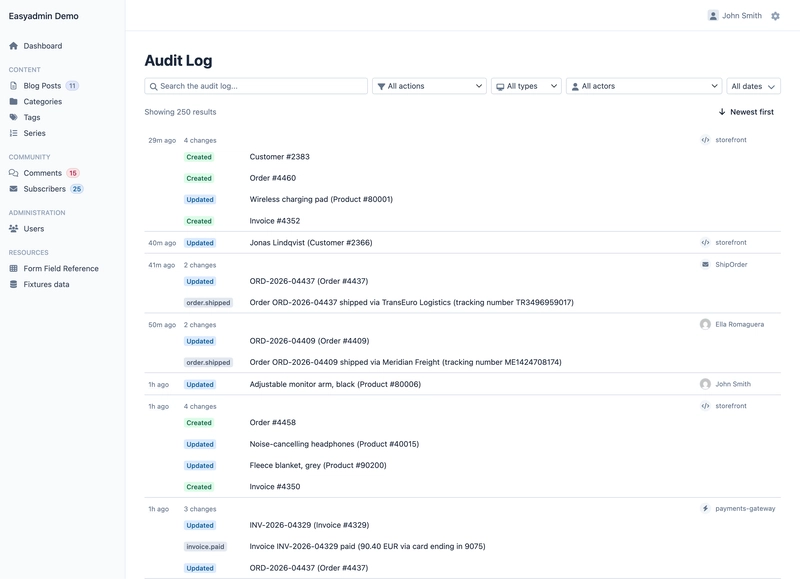Open ORD-2026-04409 order entry

(x=309, y=341)
